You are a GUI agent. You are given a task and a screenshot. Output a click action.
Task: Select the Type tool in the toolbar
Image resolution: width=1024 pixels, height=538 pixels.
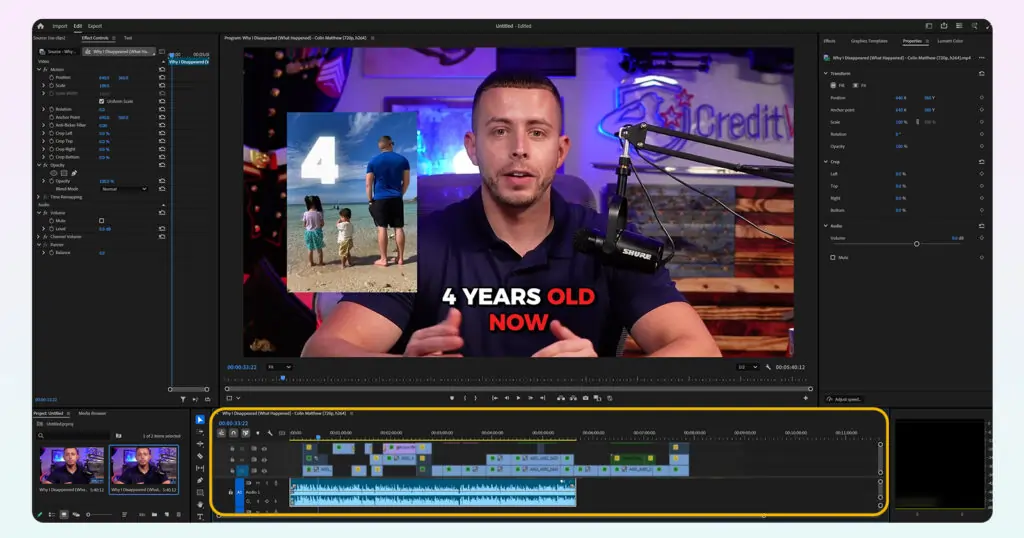coord(200,516)
